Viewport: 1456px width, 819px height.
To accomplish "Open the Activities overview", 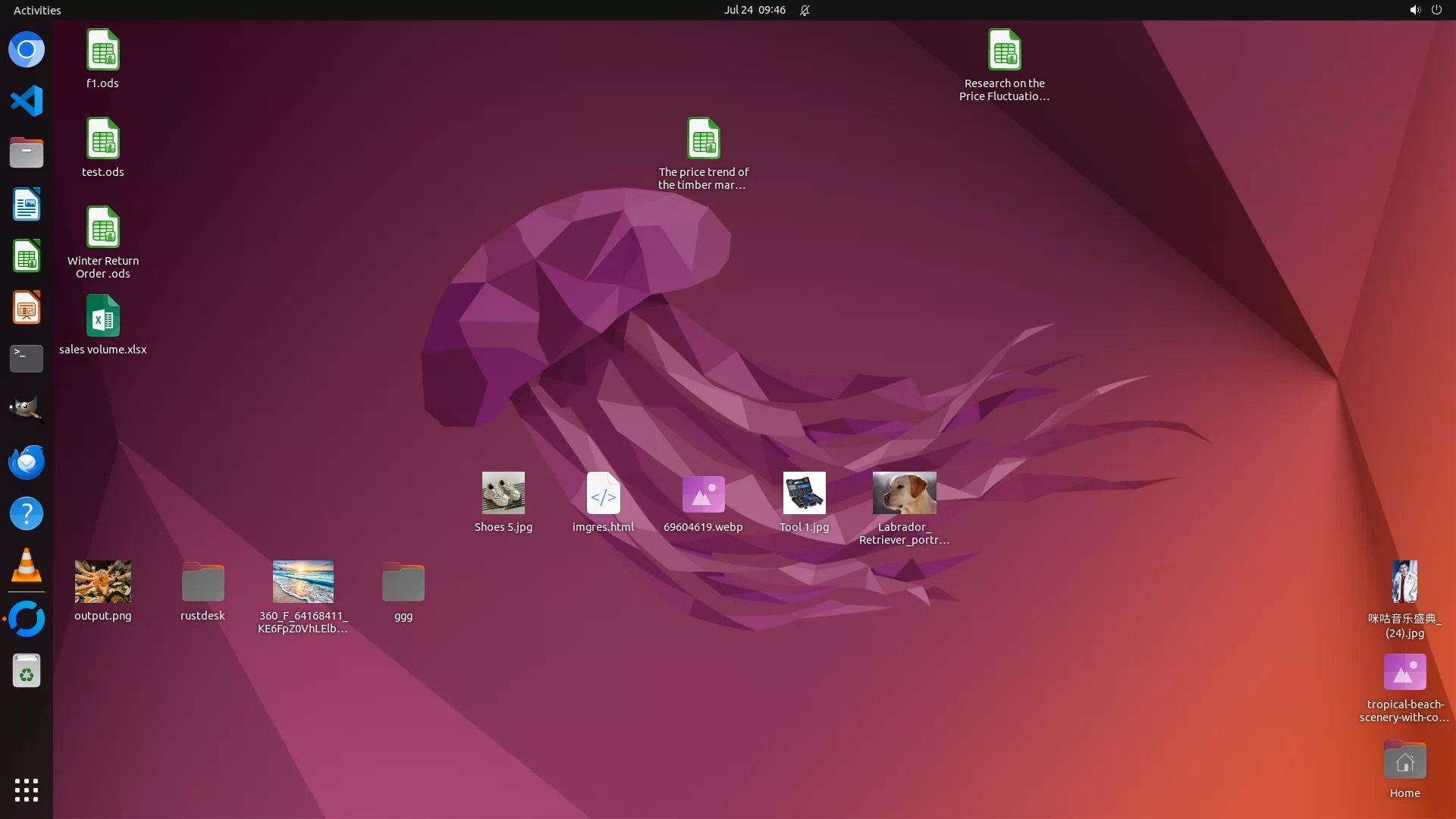I will click(x=37, y=10).
